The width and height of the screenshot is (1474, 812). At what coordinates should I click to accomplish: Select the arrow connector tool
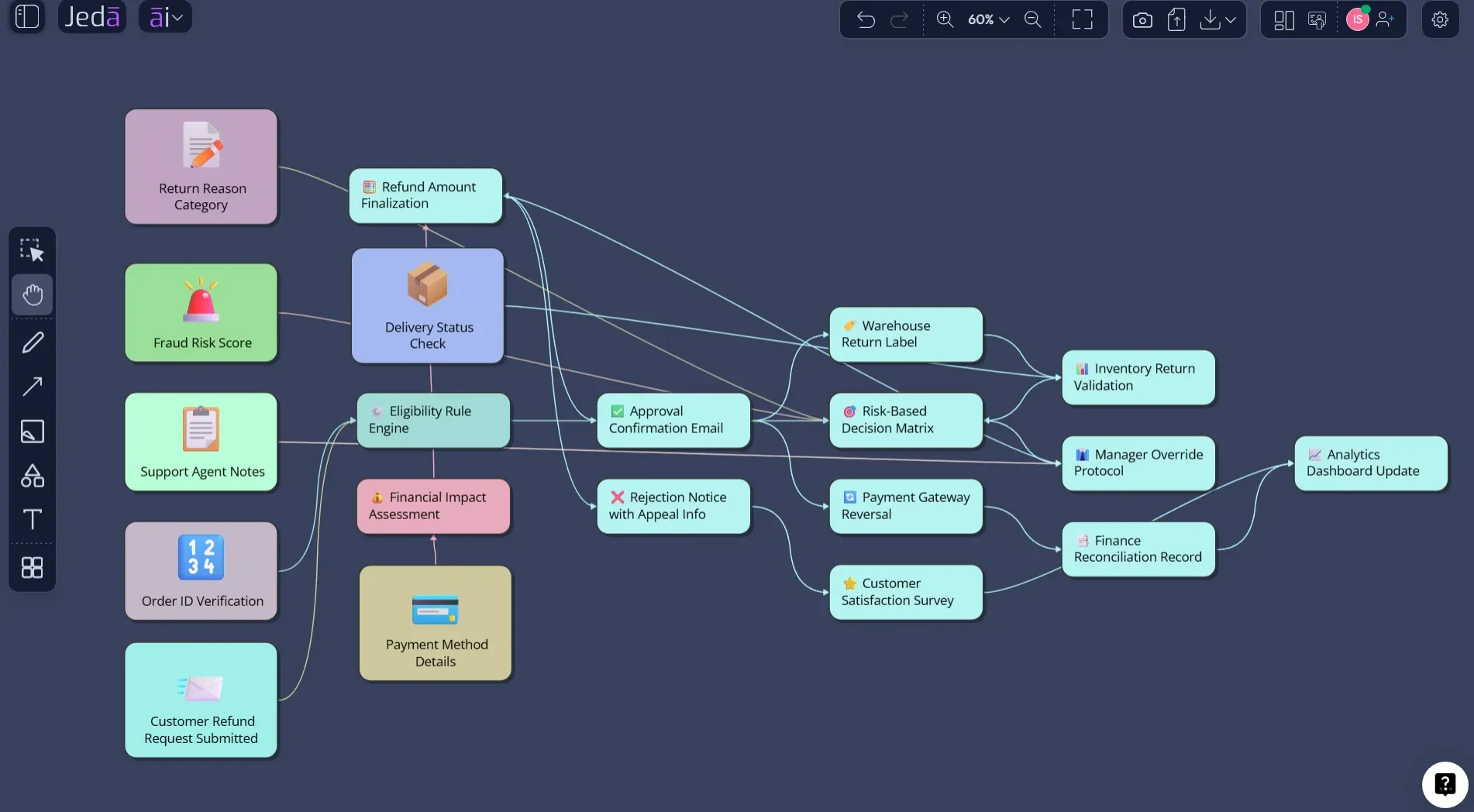[32, 386]
